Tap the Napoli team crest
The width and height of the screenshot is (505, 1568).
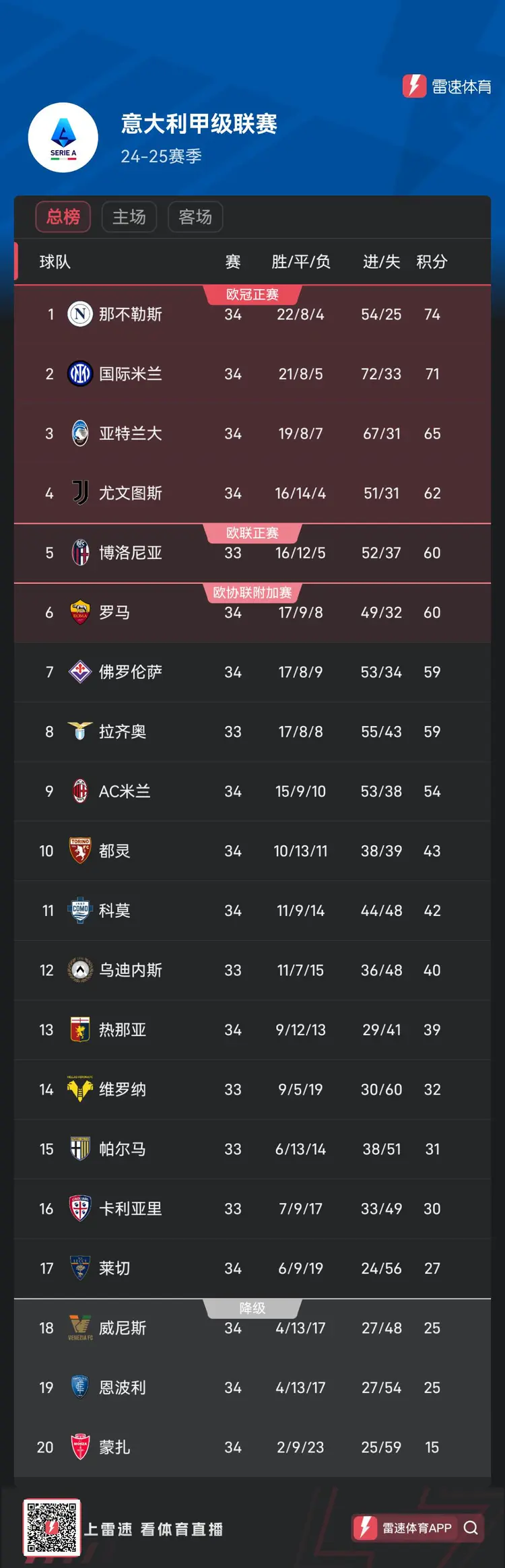click(80, 314)
